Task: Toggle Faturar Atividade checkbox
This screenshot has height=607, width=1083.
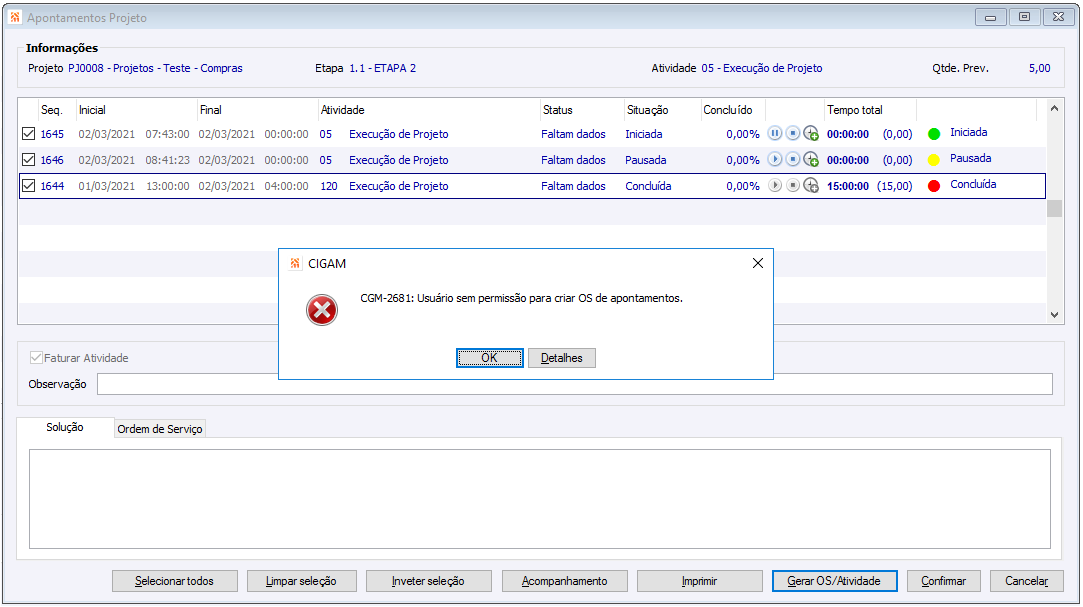Action: coord(36,358)
